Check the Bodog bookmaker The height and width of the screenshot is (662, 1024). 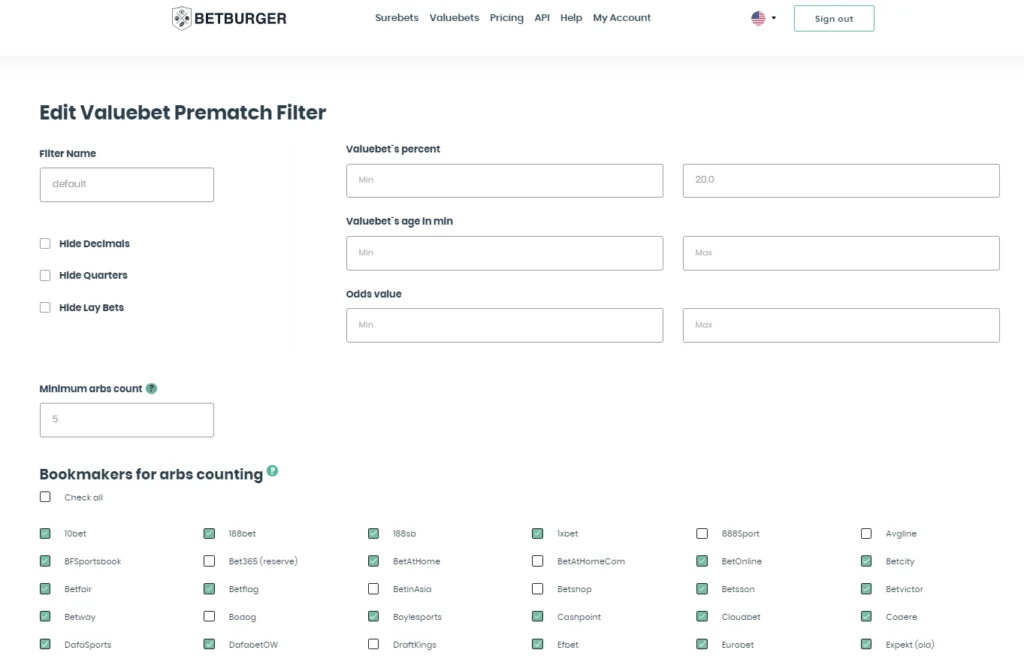click(209, 616)
